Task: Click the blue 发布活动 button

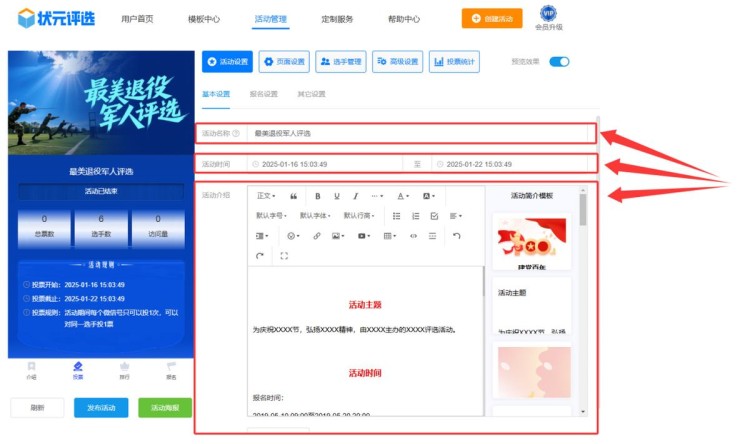Action: 101,408
